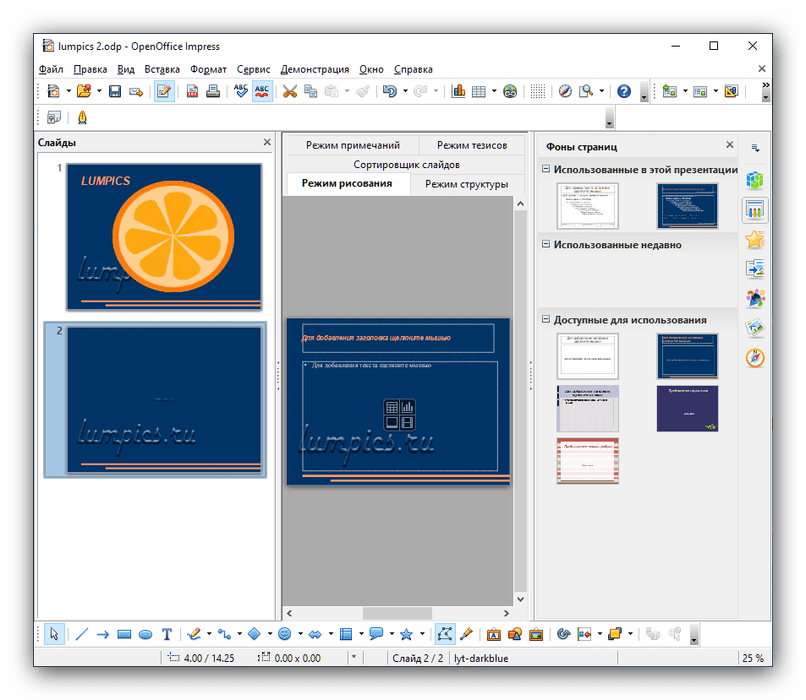Toggle automatic spell checking

pos(262,92)
